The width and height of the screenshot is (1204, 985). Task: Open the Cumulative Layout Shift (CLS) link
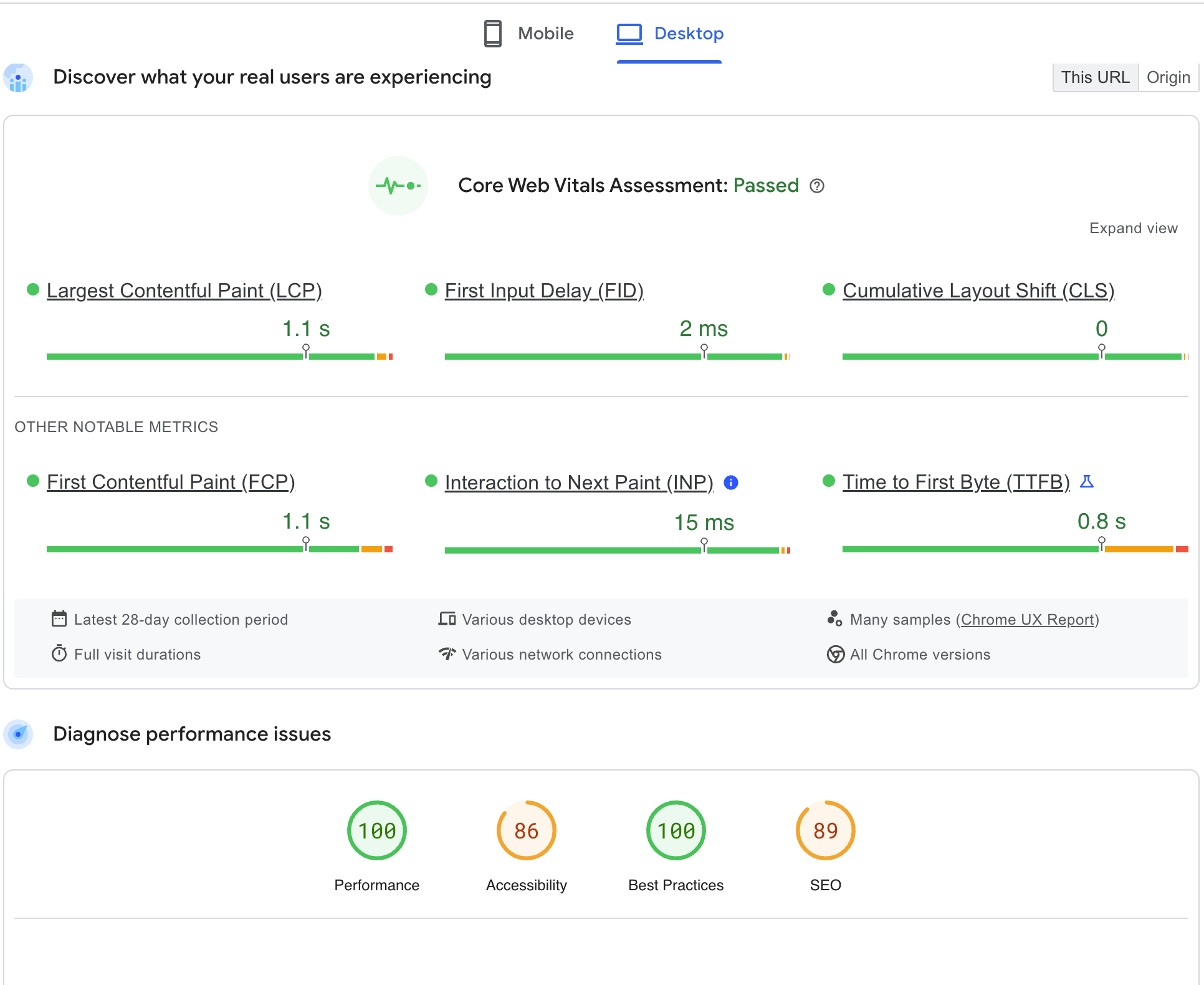point(978,291)
